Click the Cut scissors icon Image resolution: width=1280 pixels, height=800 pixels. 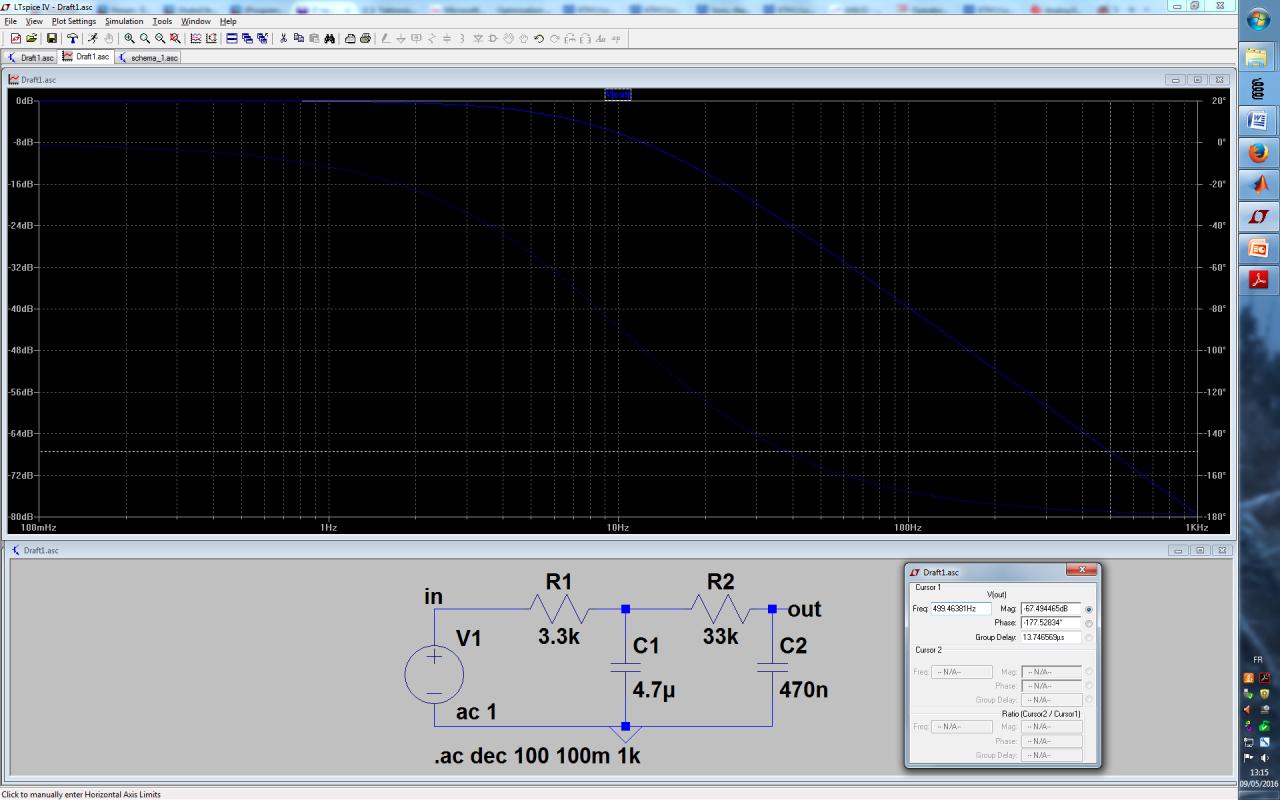283,39
